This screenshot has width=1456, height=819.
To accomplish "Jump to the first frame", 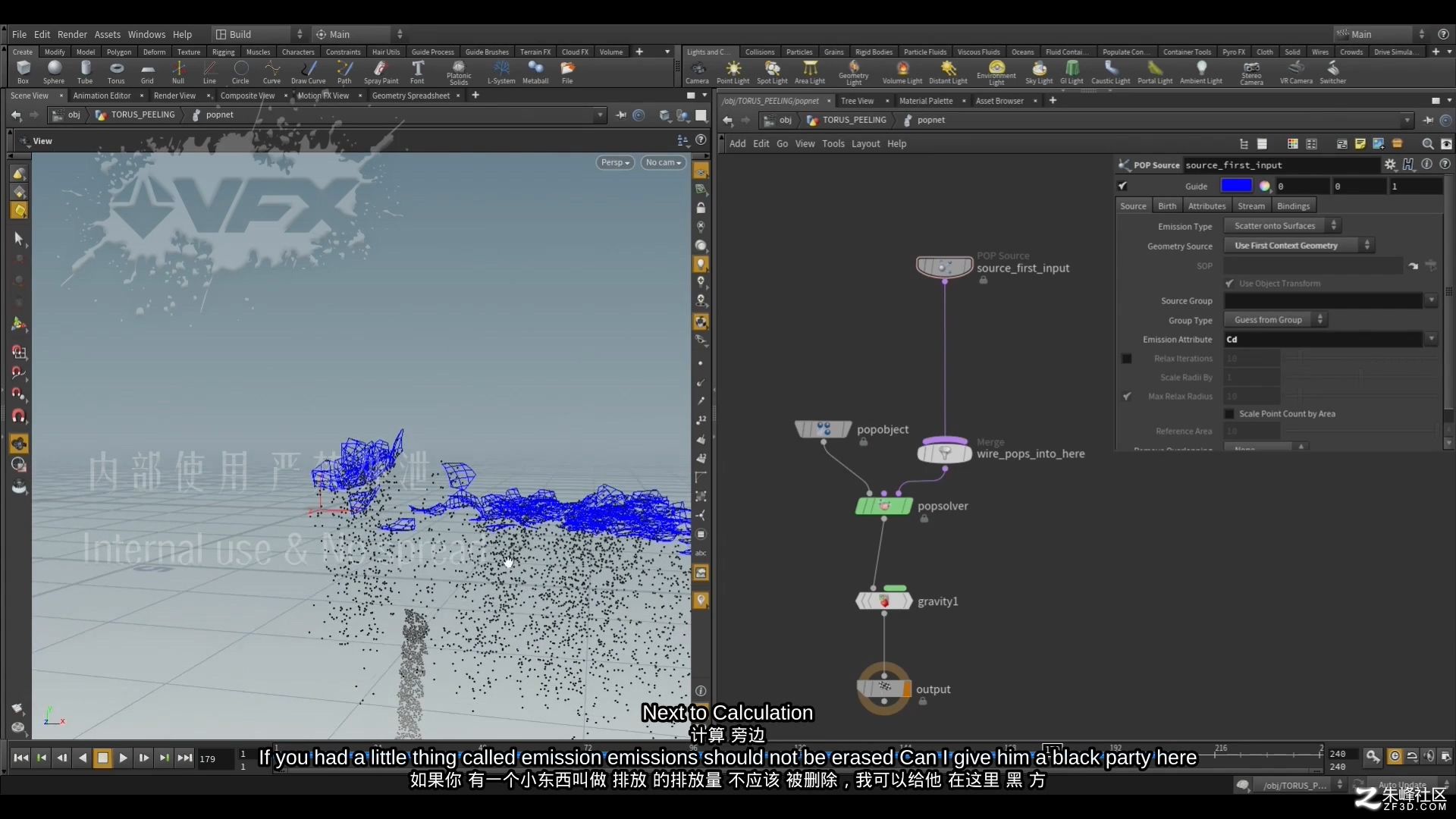I will (x=21, y=758).
